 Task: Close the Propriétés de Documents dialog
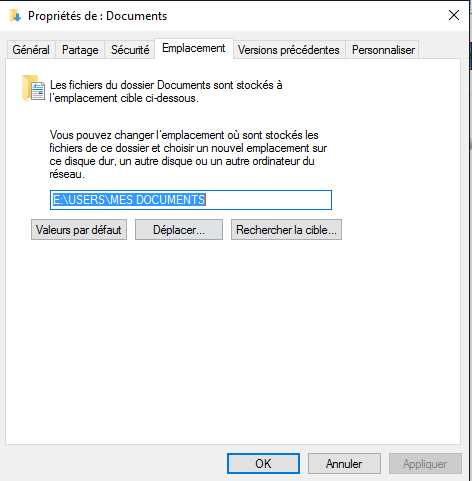(x=454, y=15)
